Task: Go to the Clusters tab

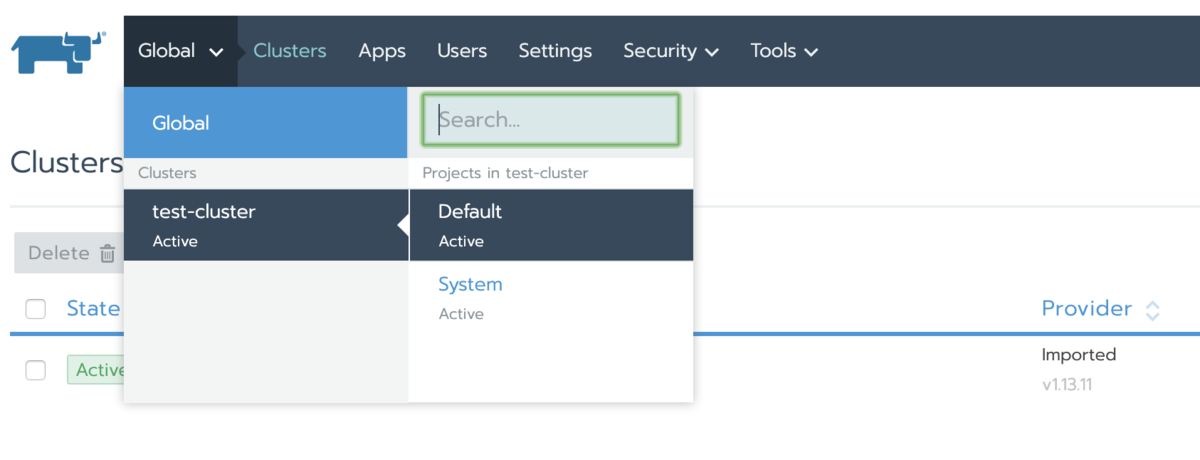Action: pos(290,51)
